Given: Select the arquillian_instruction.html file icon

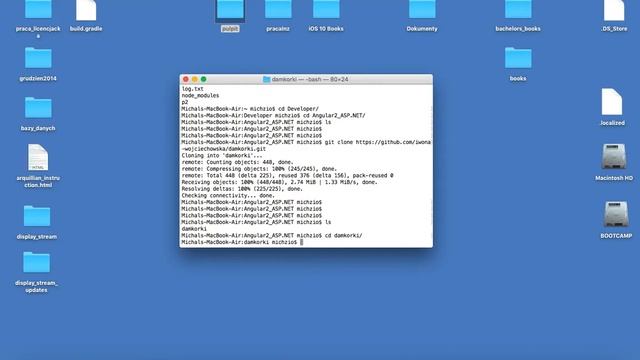Looking at the screenshot, I should (x=38, y=157).
